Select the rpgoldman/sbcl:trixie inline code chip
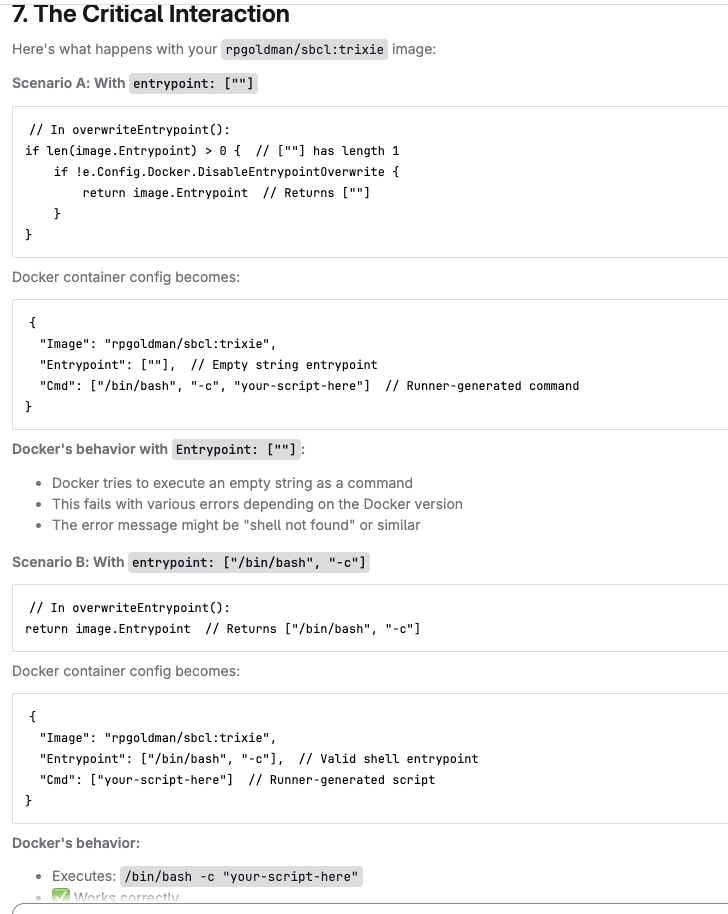The width and height of the screenshot is (728, 914). pyautogui.click(x=304, y=49)
